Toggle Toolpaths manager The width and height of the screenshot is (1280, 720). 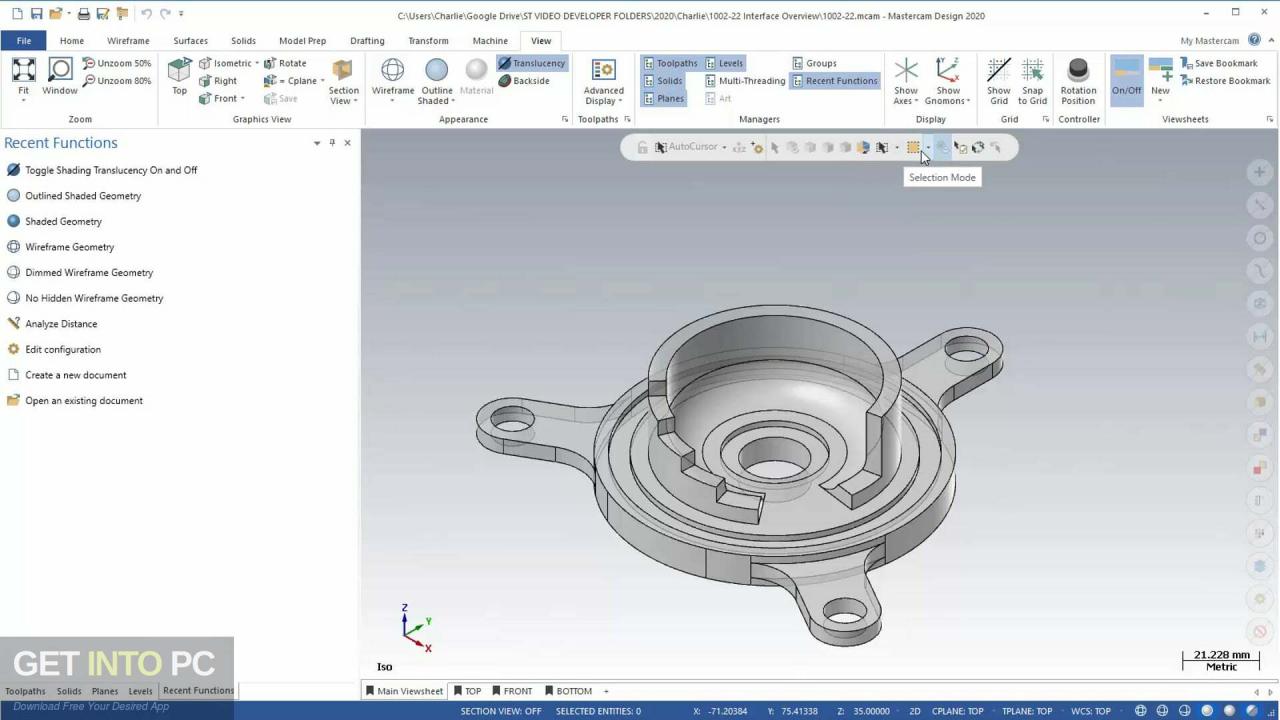tap(669, 63)
